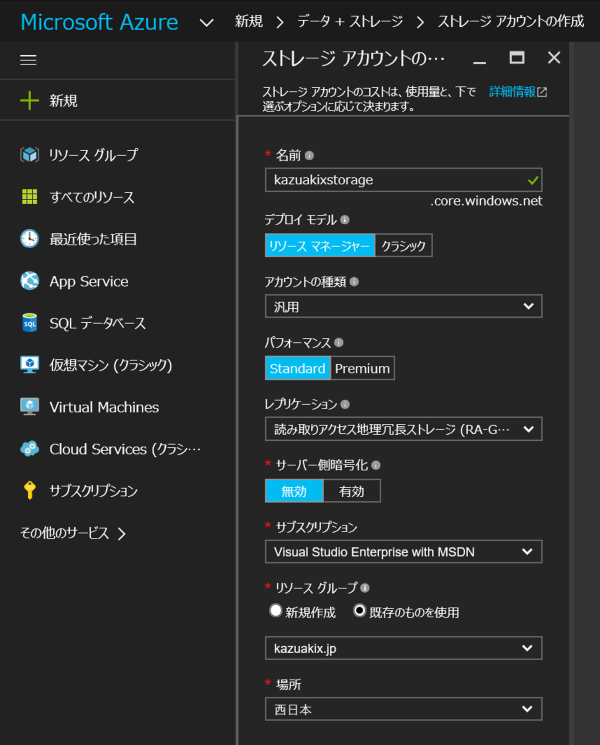Set server-side encryption to 無効
The width and height of the screenshot is (600, 745).
(294, 491)
